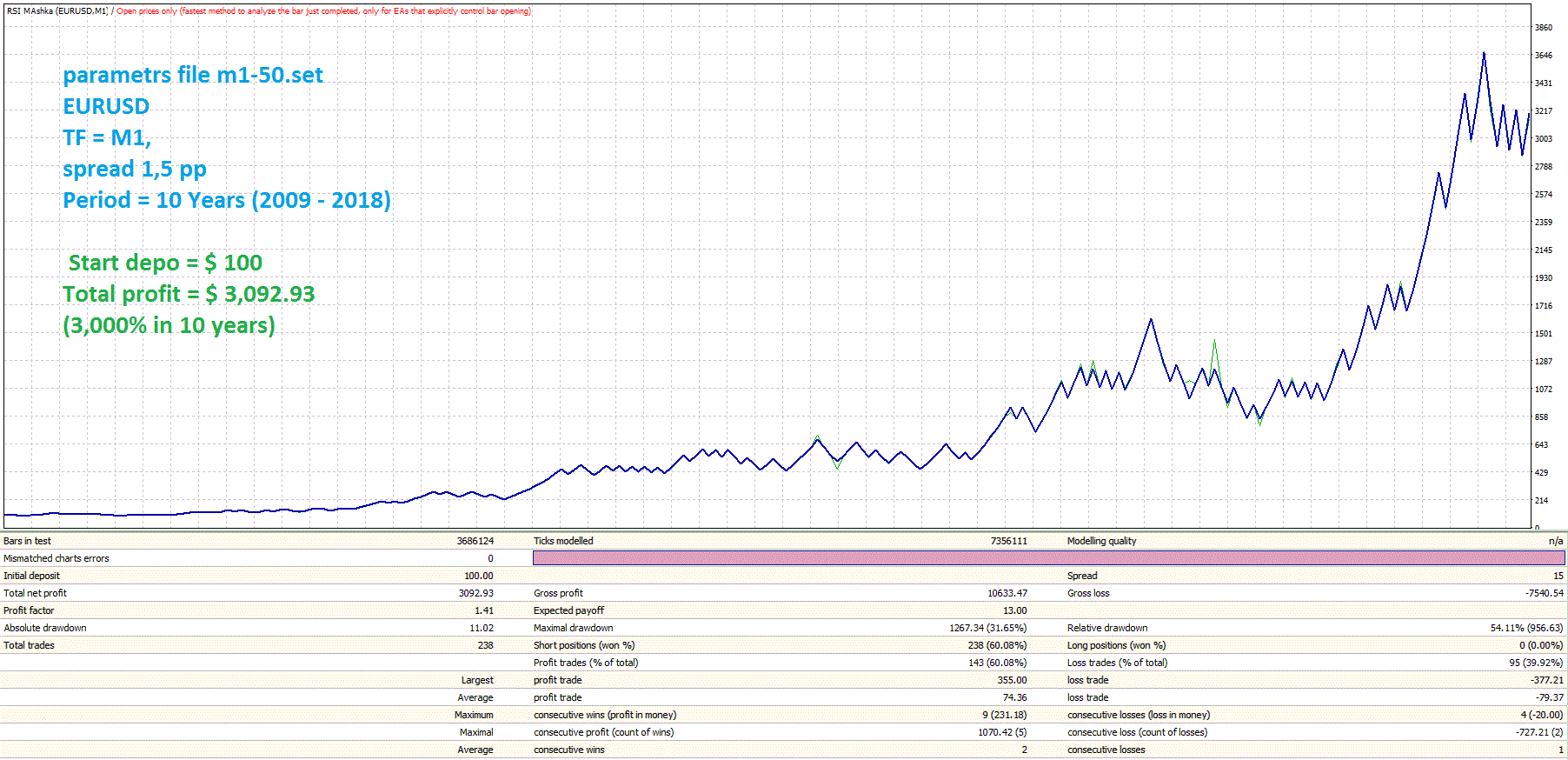Click Long positions value 0 (0.00%)
1568x760 pixels.
(x=1541, y=645)
